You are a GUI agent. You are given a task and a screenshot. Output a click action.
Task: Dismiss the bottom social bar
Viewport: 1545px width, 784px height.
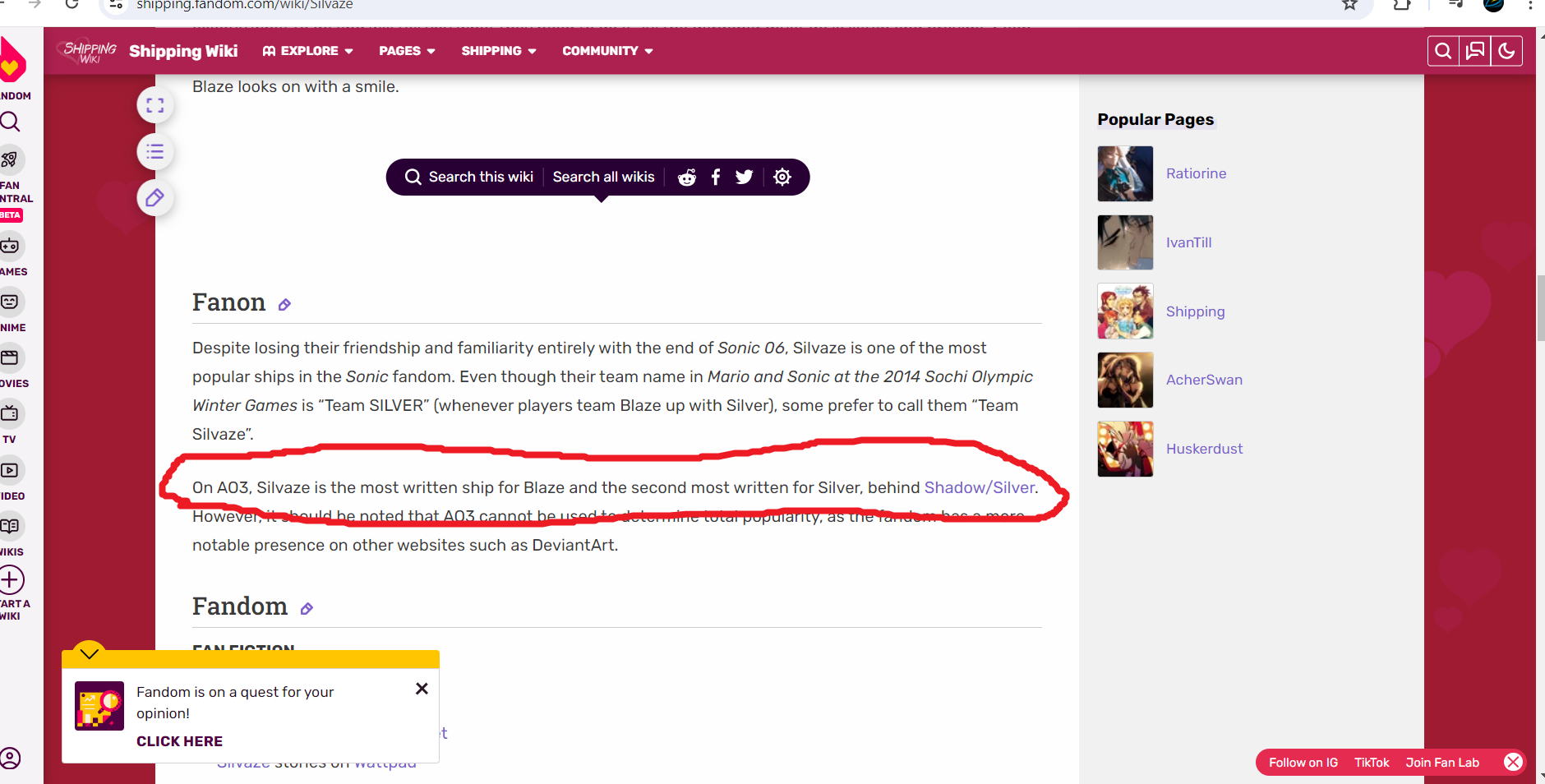[x=1513, y=762]
